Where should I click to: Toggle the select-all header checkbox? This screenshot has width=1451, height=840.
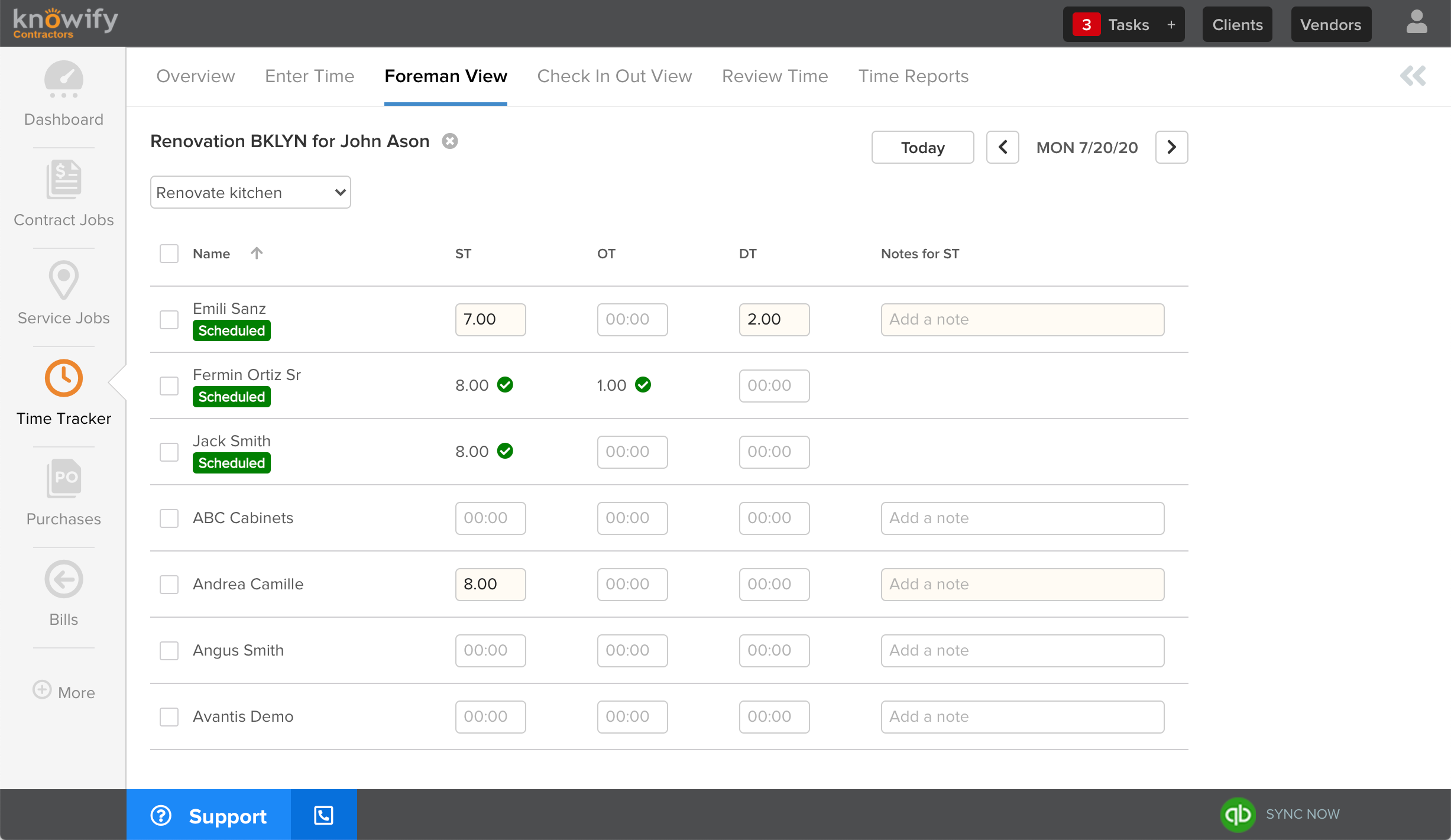click(x=169, y=254)
